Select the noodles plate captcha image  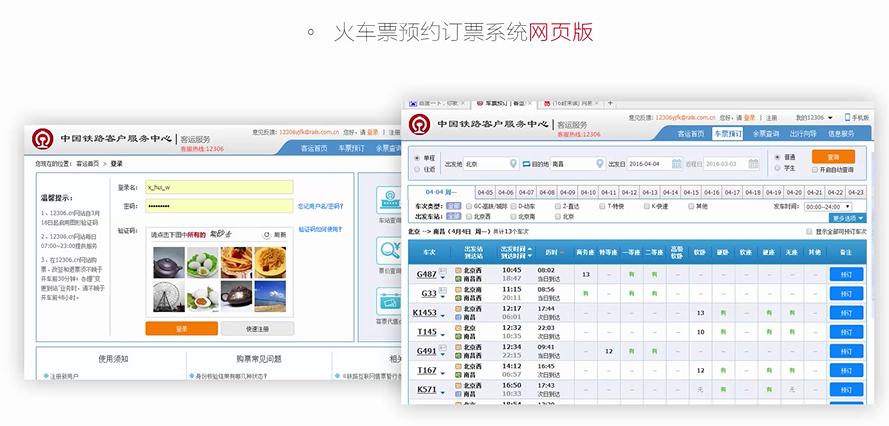pyautogui.click(x=270, y=262)
